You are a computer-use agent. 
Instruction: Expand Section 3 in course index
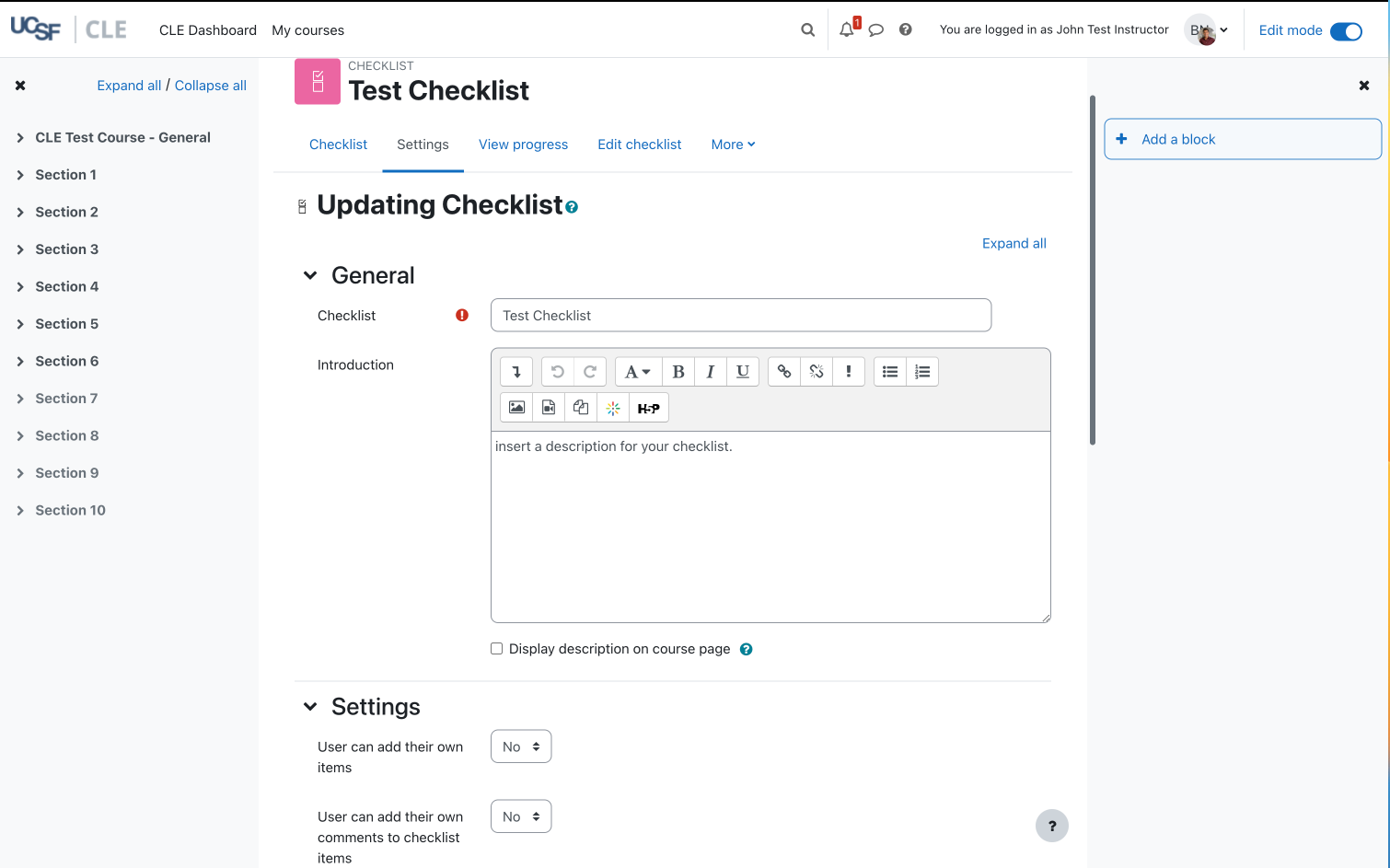[20, 249]
